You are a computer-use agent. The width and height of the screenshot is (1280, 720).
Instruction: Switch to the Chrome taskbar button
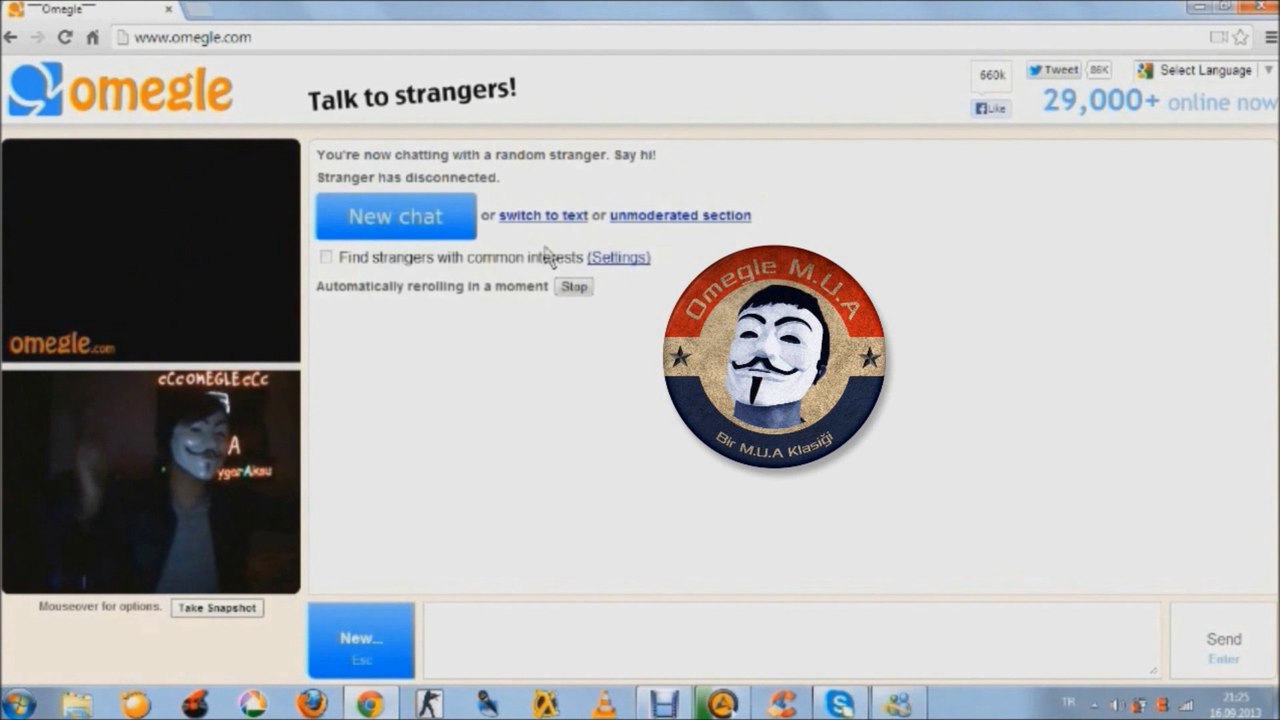coord(370,703)
